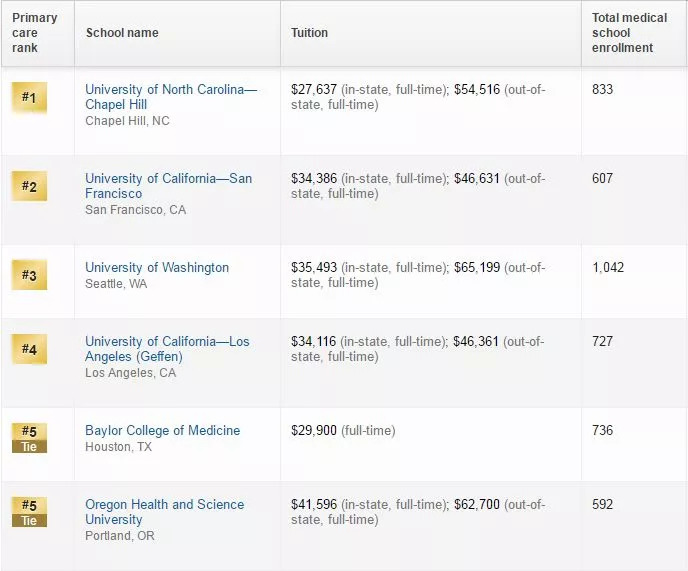Image resolution: width=688 pixels, height=571 pixels.
Task: Click Oregon Health's #5 Tie rank badge
Action: 29,512
